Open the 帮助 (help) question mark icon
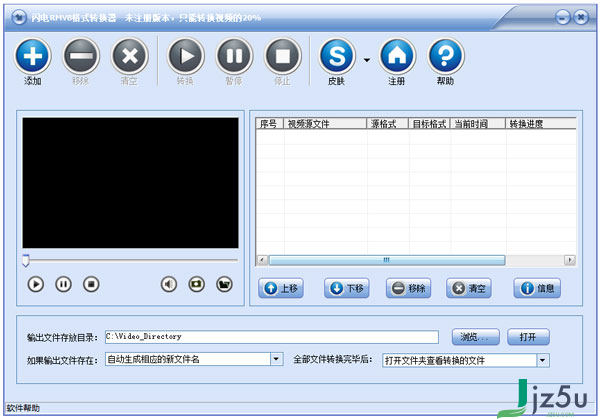The width and height of the screenshot is (600, 419). pos(446,56)
